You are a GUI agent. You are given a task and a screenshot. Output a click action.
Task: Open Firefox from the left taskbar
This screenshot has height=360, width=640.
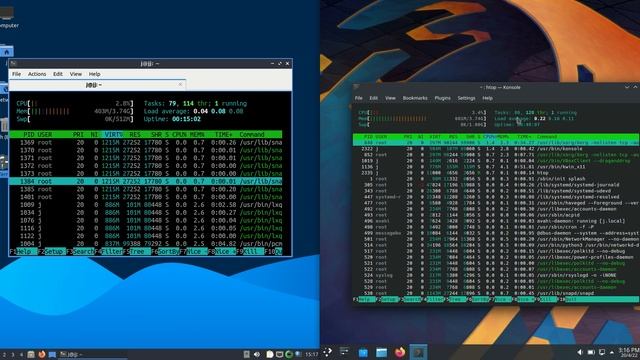(x=42, y=354)
